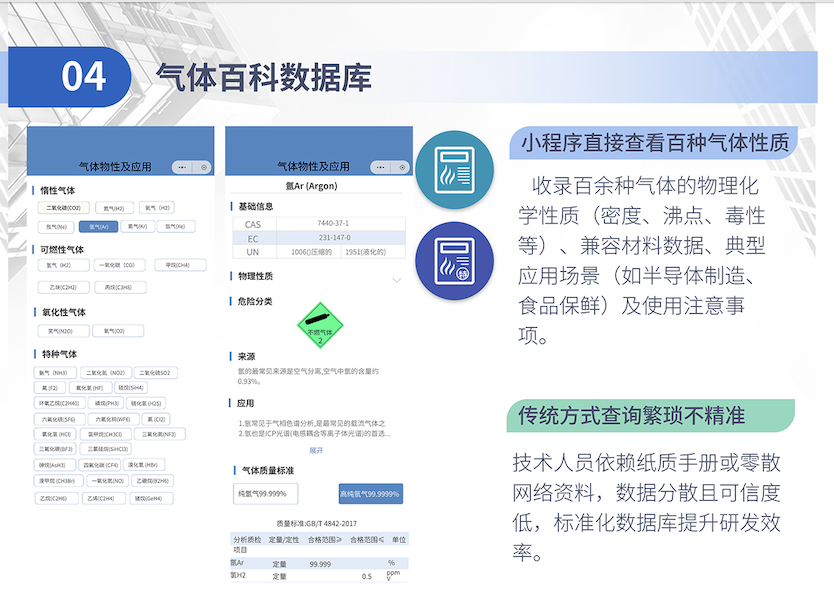
Task: Select the 六氟化钨(WF6) gas chip
Action: coord(114,419)
